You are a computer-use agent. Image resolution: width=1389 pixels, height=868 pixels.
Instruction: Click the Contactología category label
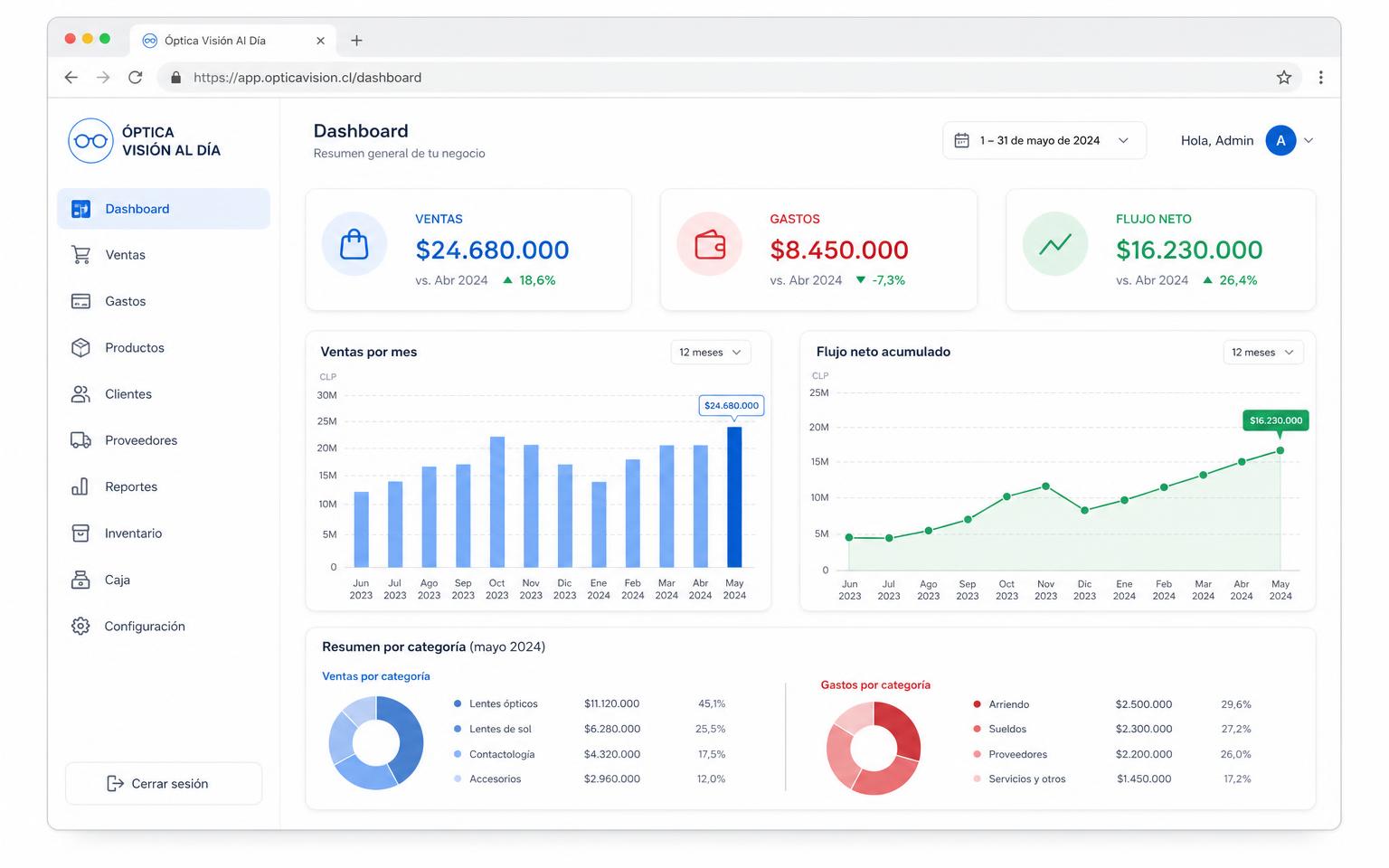coord(502,754)
